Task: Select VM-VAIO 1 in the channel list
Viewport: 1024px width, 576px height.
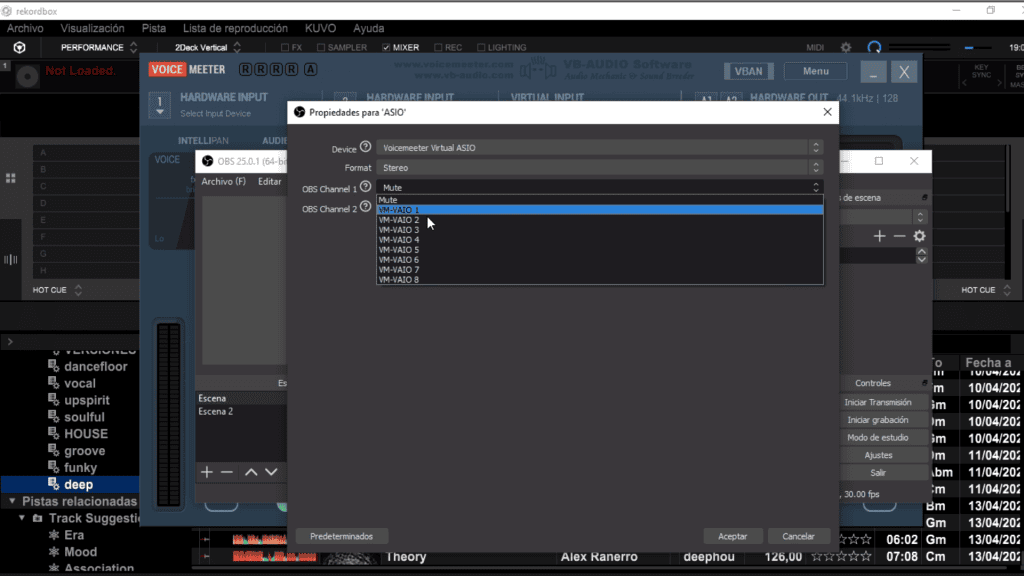Action: pyautogui.click(x=600, y=210)
